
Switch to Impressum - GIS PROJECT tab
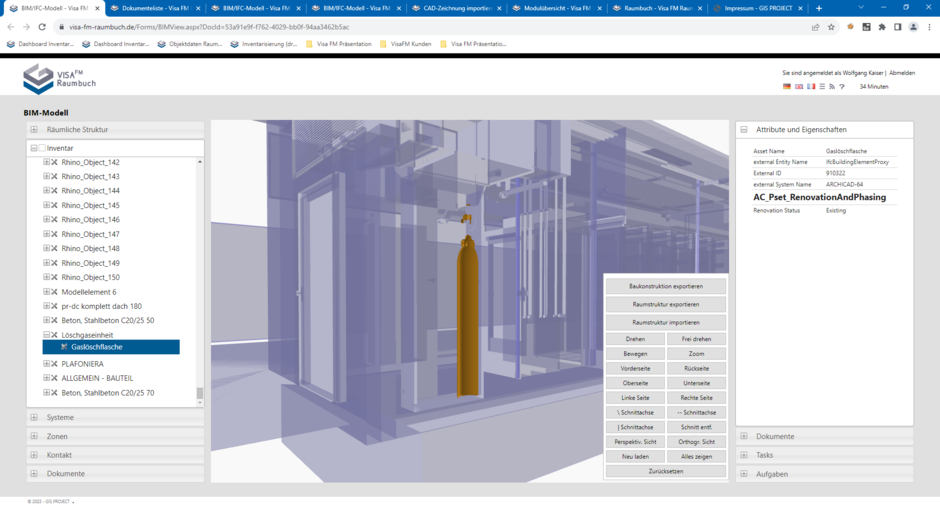tap(758, 8)
